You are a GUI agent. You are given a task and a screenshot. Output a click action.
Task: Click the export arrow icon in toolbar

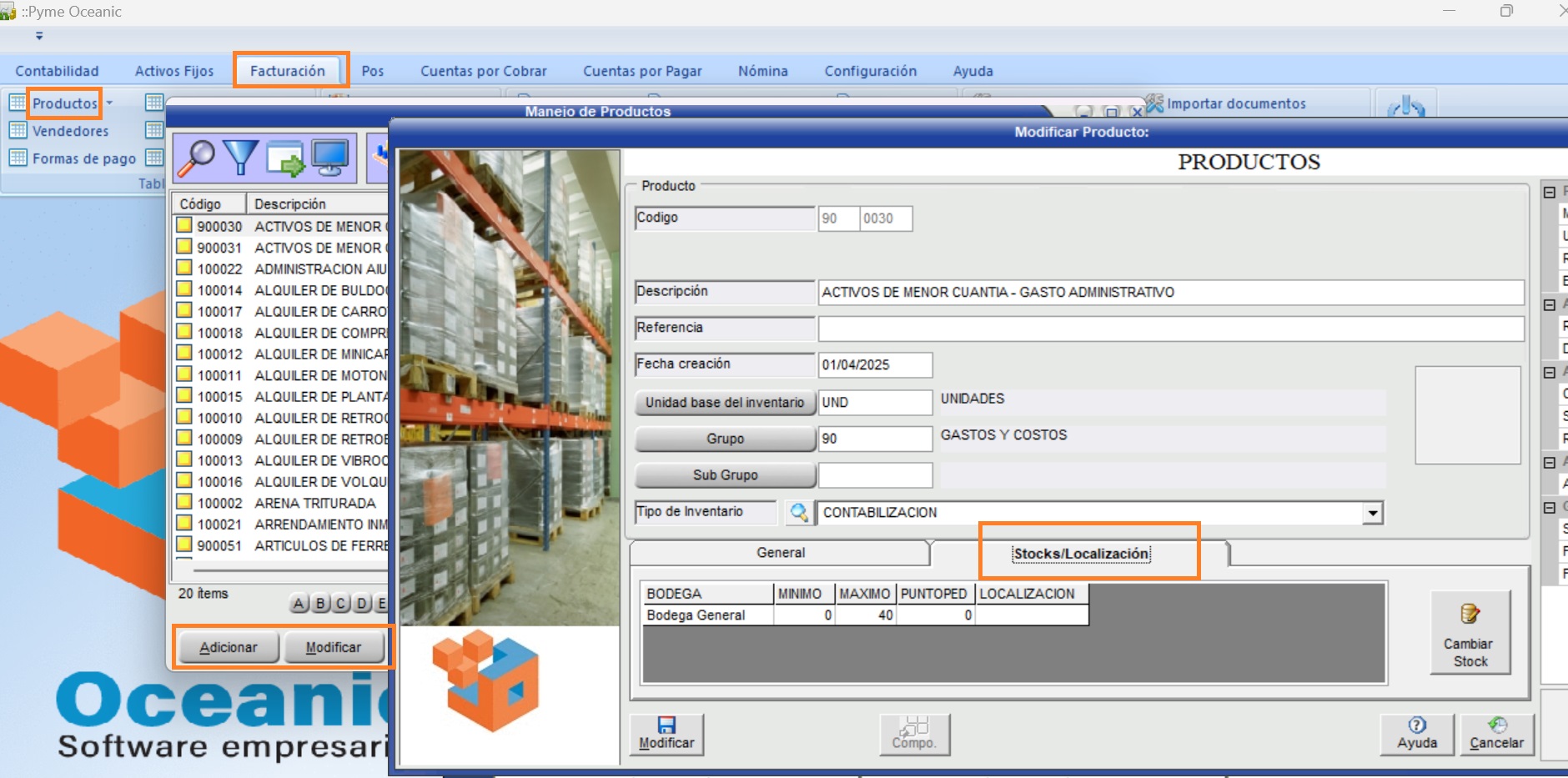[x=286, y=158]
